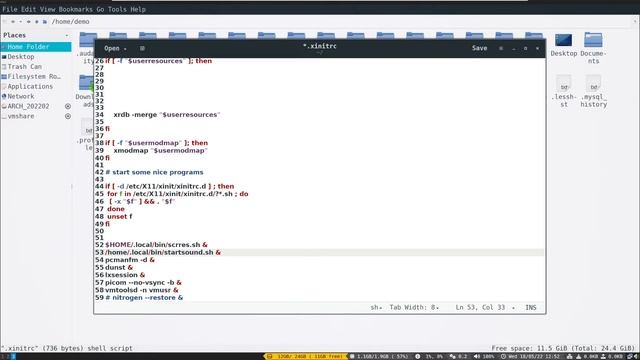Click the memory usage indicator in status bar
Screen dimensions: 640x360
379,356
